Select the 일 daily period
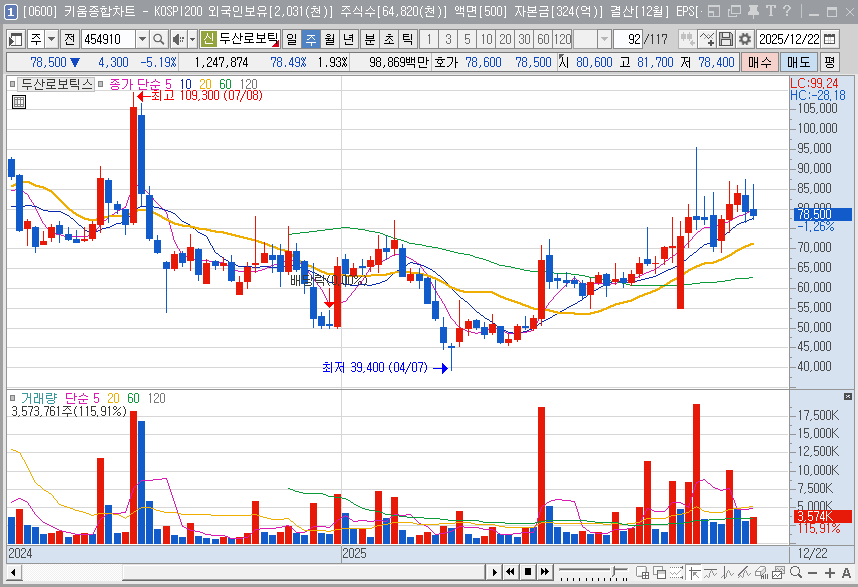The width and height of the screenshot is (858, 587). tap(292, 39)
